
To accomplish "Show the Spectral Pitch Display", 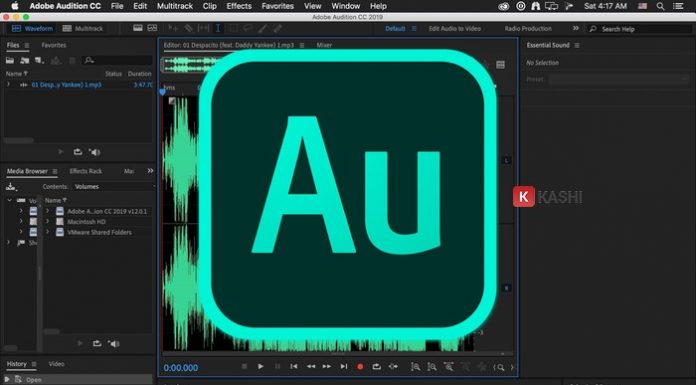I will pos(152,28).
